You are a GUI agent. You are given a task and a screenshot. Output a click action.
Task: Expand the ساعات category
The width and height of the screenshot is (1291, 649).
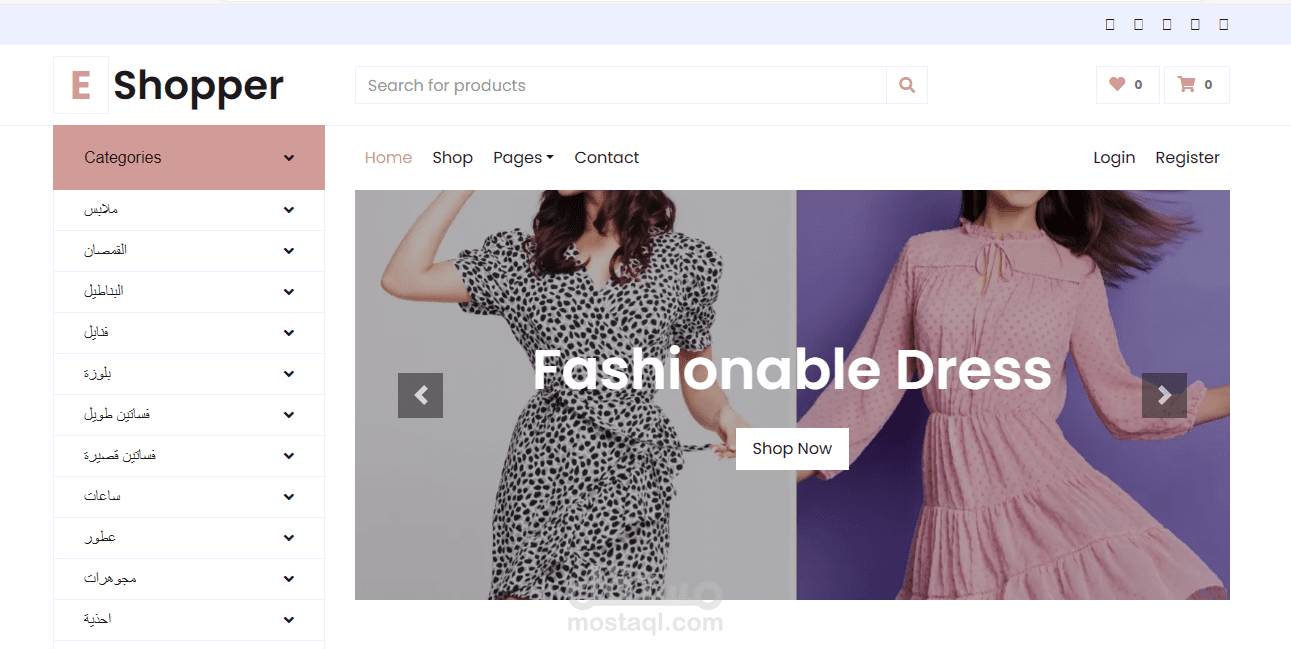289,497
